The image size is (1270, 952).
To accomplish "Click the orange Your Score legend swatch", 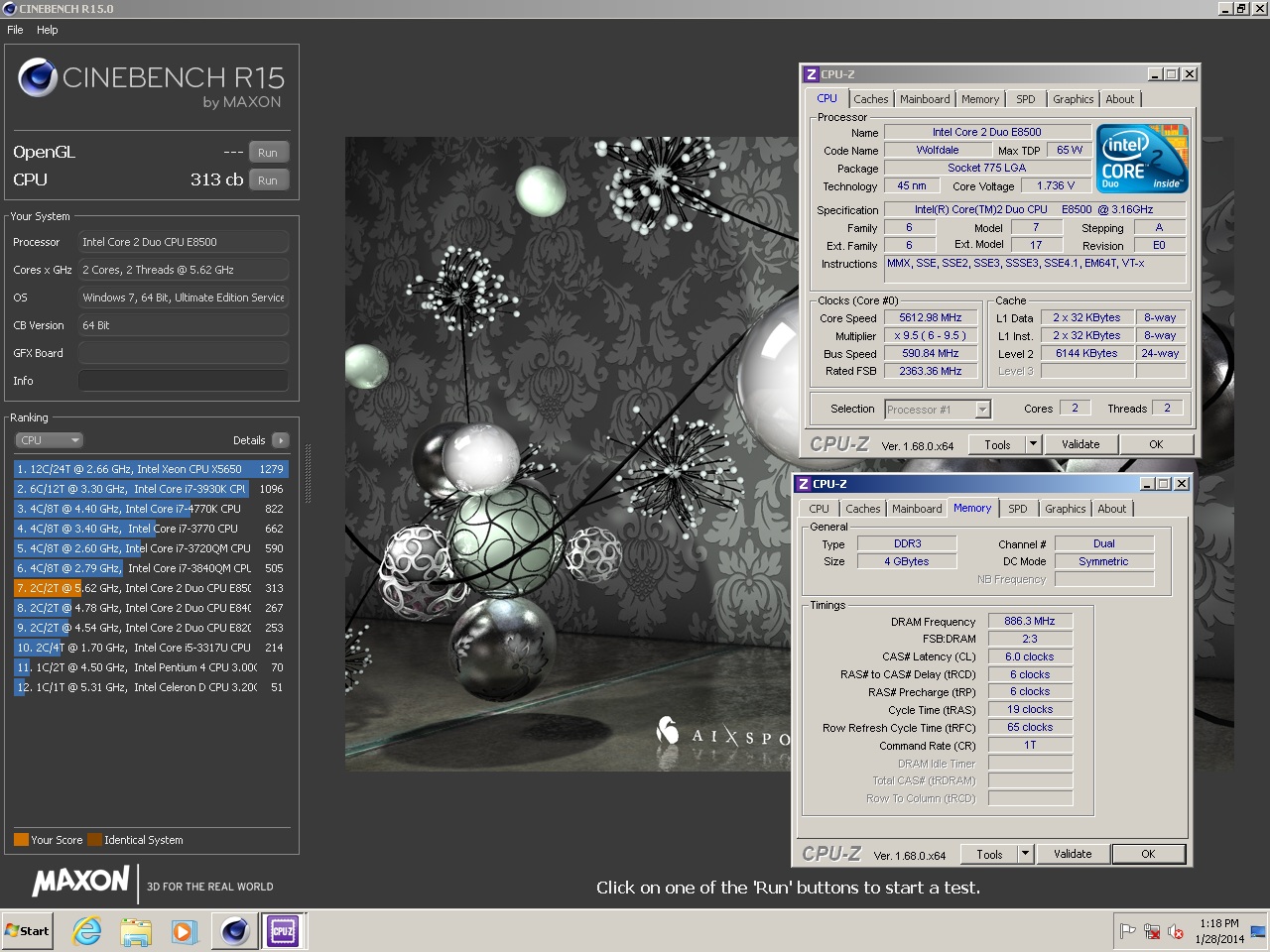I will 21,840.
